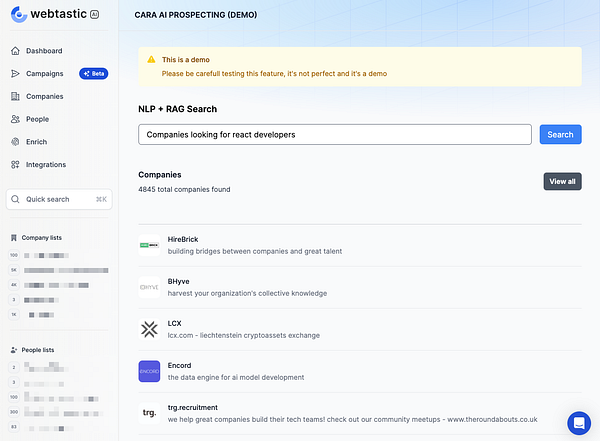This screenshot has height=441, width=600.
Task: Go to the Integrations page
Action: pos(46,165)
